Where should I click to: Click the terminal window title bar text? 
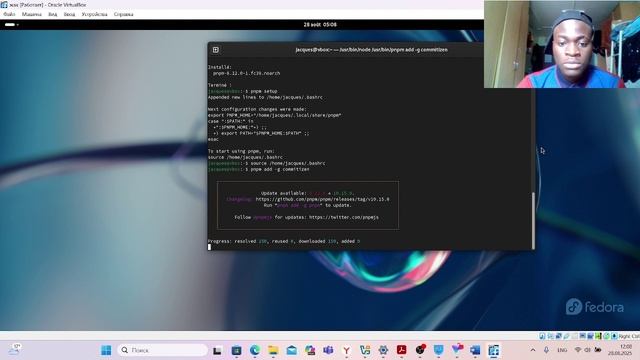371,50
